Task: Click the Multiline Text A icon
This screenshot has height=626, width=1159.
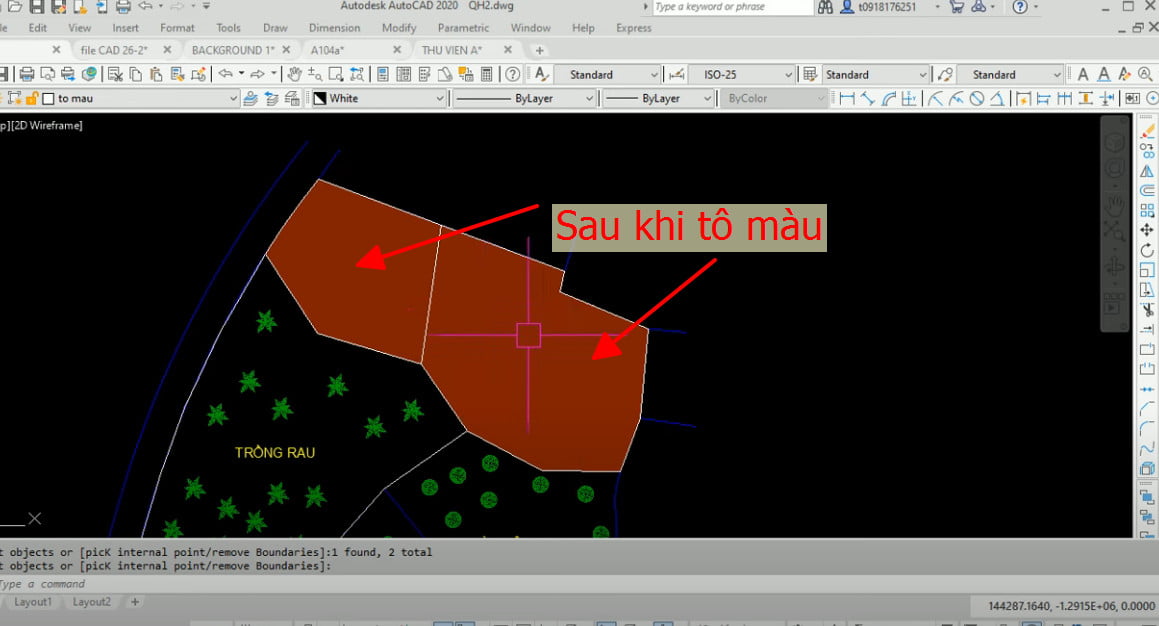Action: (x=1083, y=74)
